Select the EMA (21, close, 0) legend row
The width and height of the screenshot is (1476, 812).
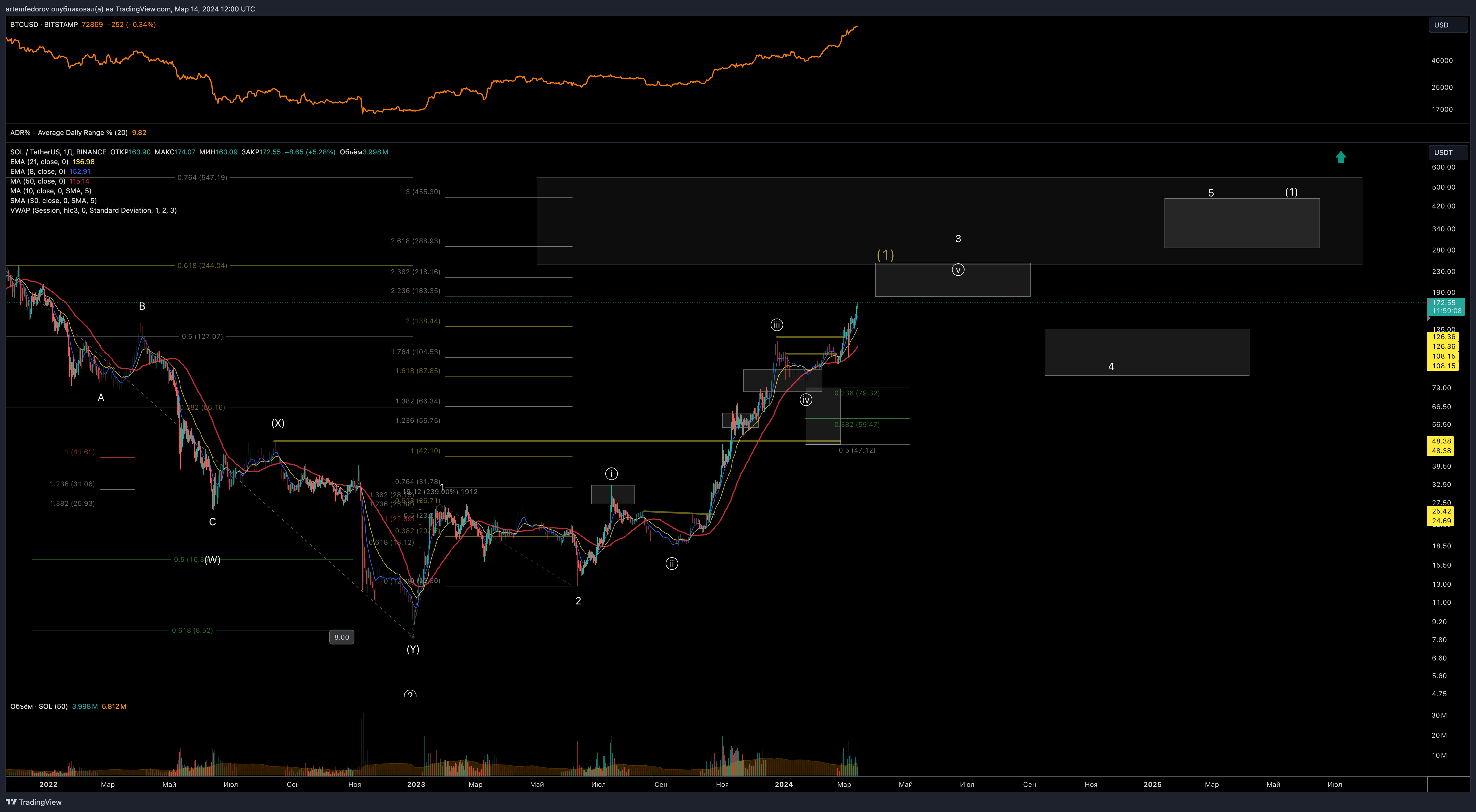[52, 162]
